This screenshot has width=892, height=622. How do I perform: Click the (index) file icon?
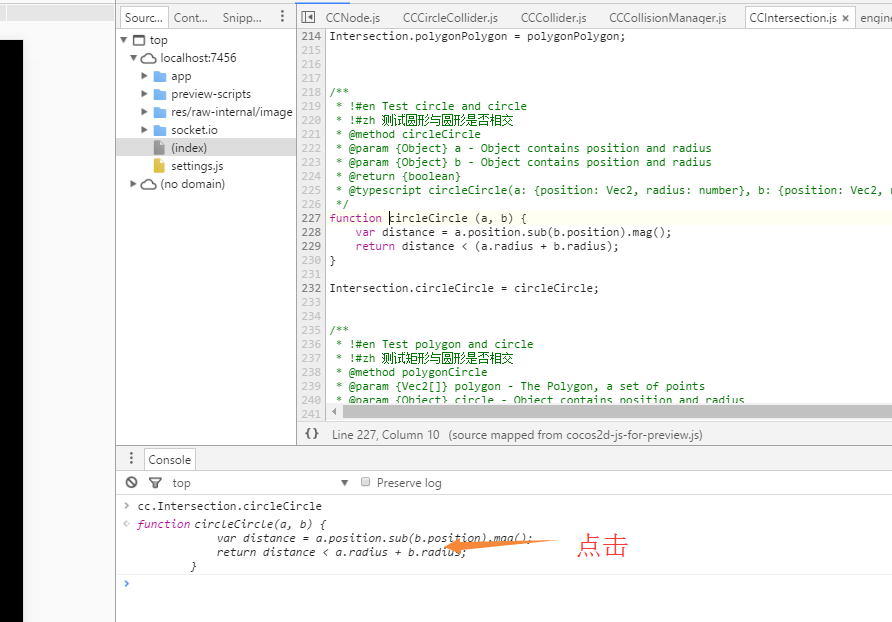[x=159, y=148]
